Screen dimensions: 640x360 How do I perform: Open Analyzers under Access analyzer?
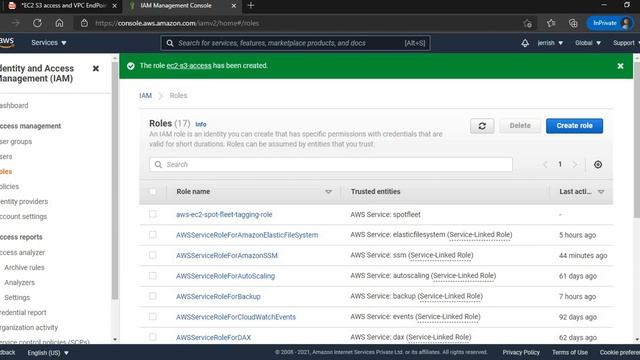tap(20, 282)
